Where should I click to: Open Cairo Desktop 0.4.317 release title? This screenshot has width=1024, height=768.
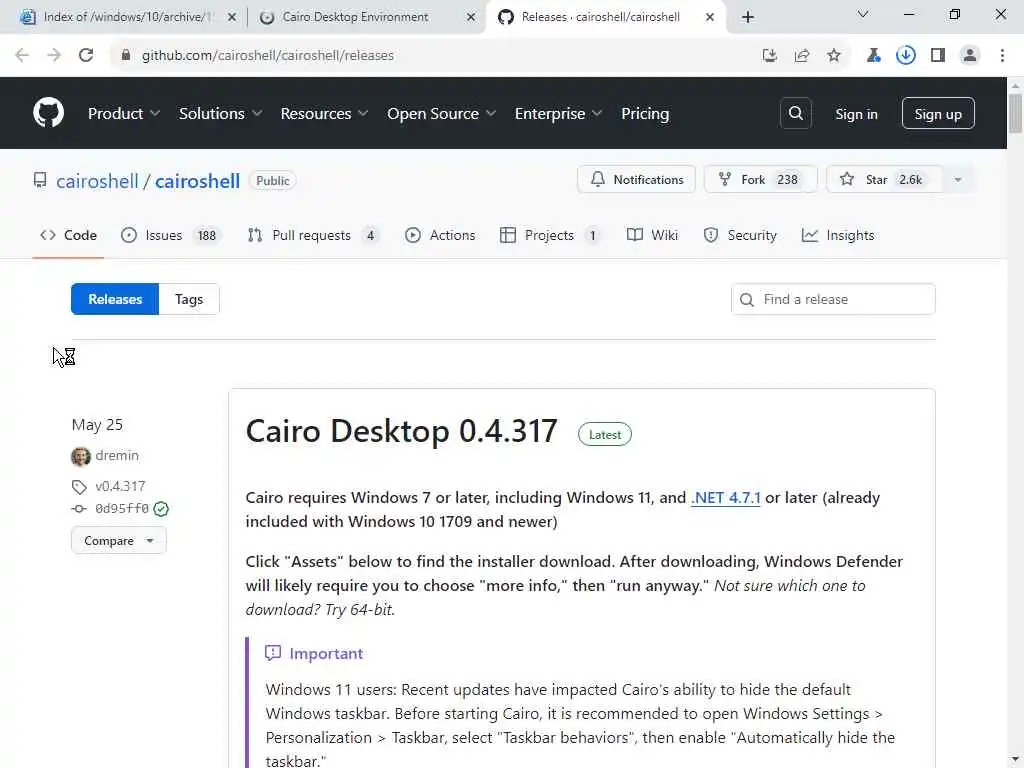[x=402, y=431]
